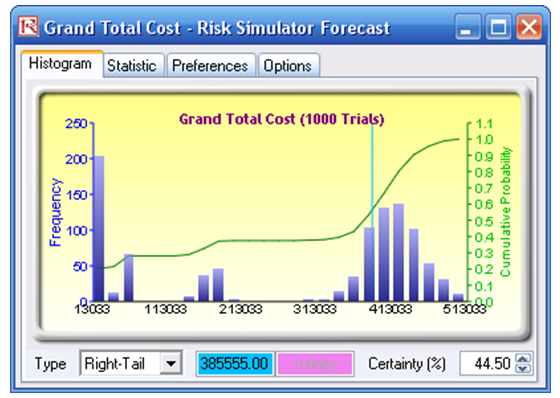Increase certainty with the up spinner arrow

coord(524,358)
